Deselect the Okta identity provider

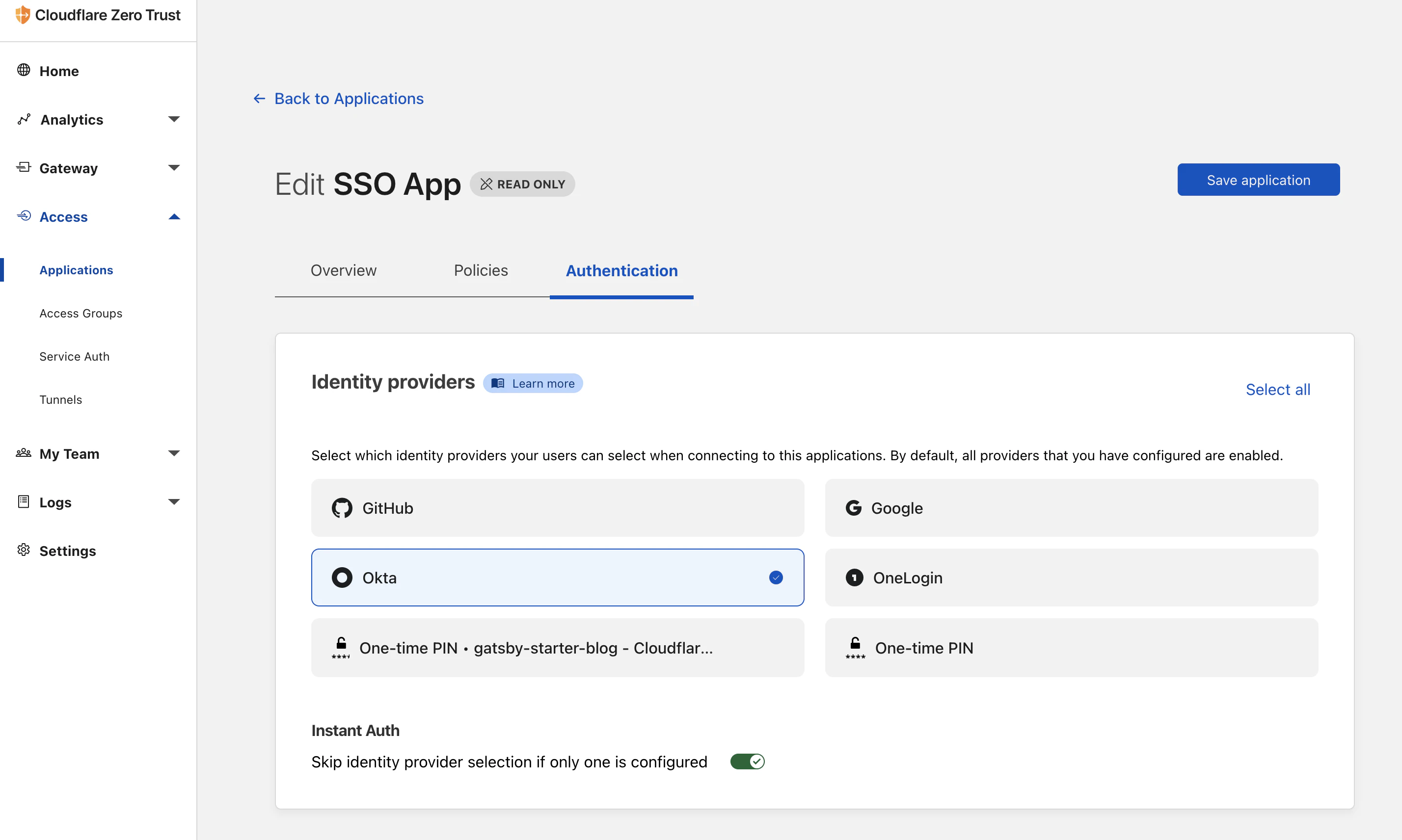pos(558,577)
